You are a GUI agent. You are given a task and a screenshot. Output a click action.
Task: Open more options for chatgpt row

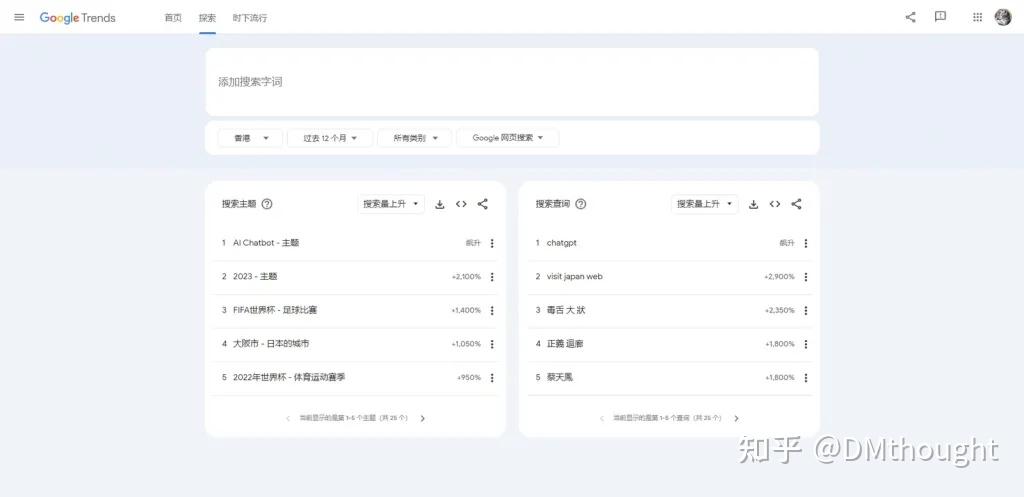coord(805,243)
